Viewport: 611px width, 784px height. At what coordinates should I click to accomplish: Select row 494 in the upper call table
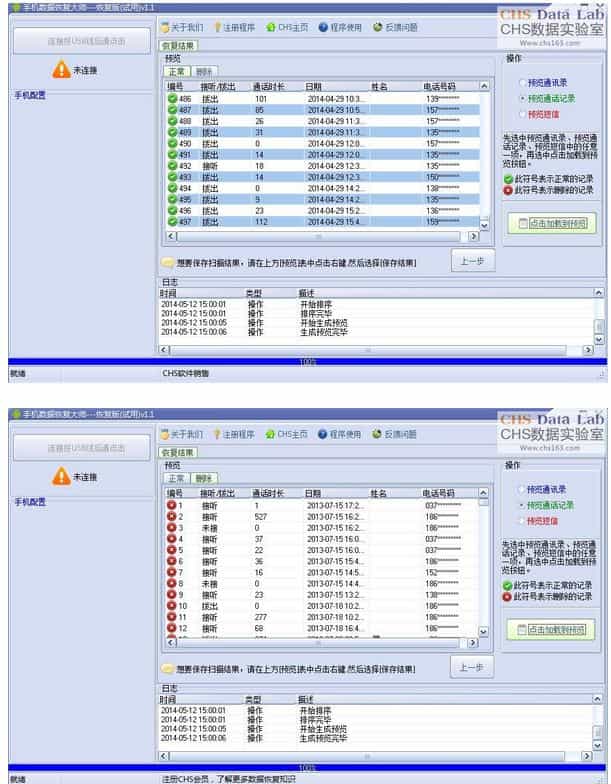tap(323, 188)
